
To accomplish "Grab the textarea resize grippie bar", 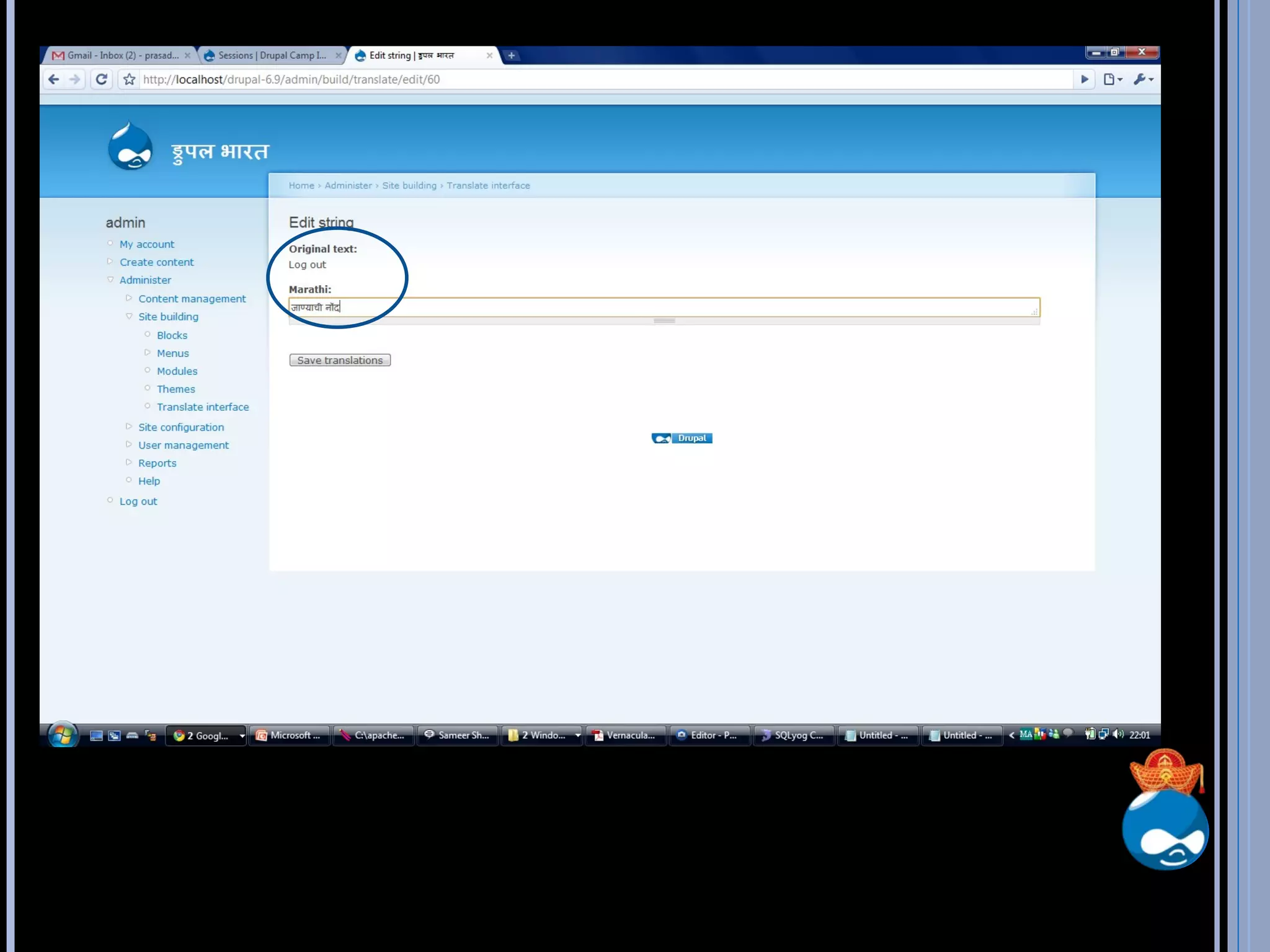I will click(664, 321).
